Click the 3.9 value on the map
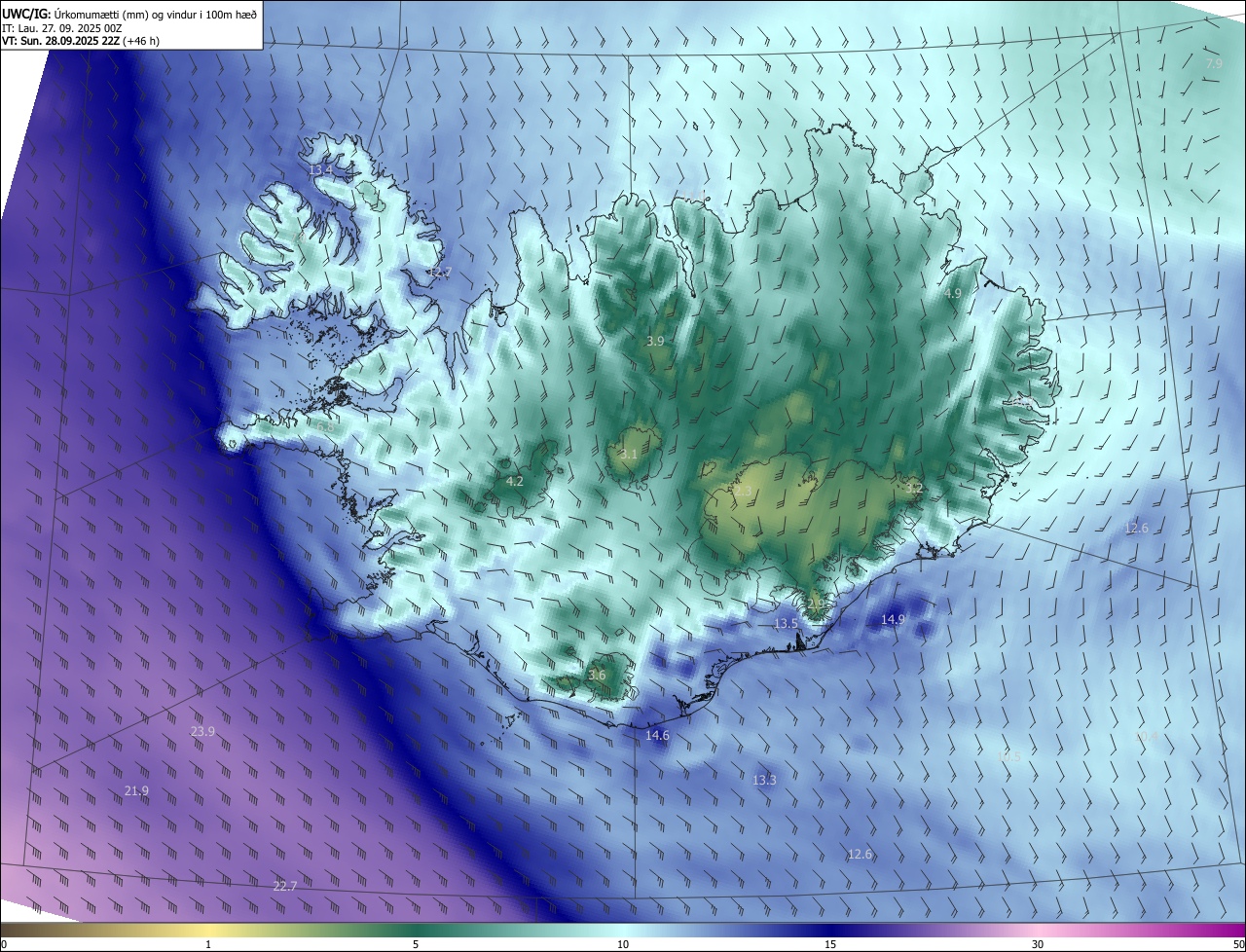 [655, 341]
